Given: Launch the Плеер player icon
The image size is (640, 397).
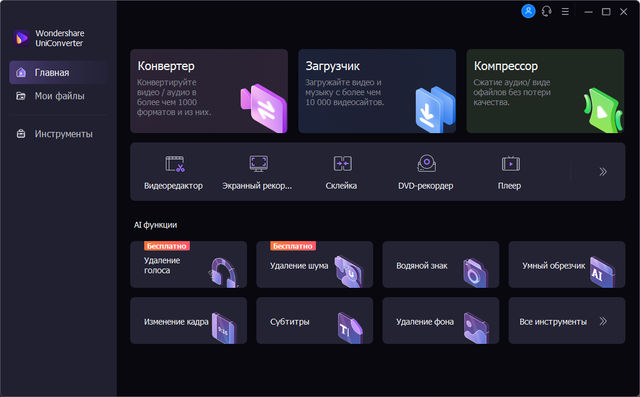Looking at the screenshot, I should tap(511, 164).
